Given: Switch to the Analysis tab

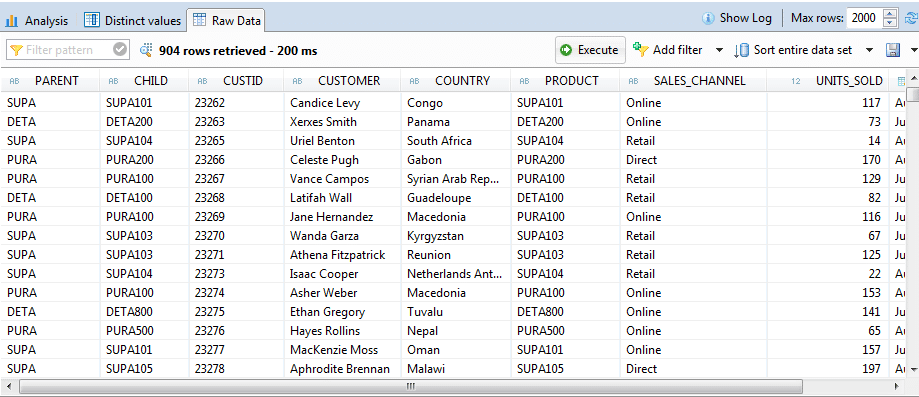Looking at the screenshot, I should point(36,21).
